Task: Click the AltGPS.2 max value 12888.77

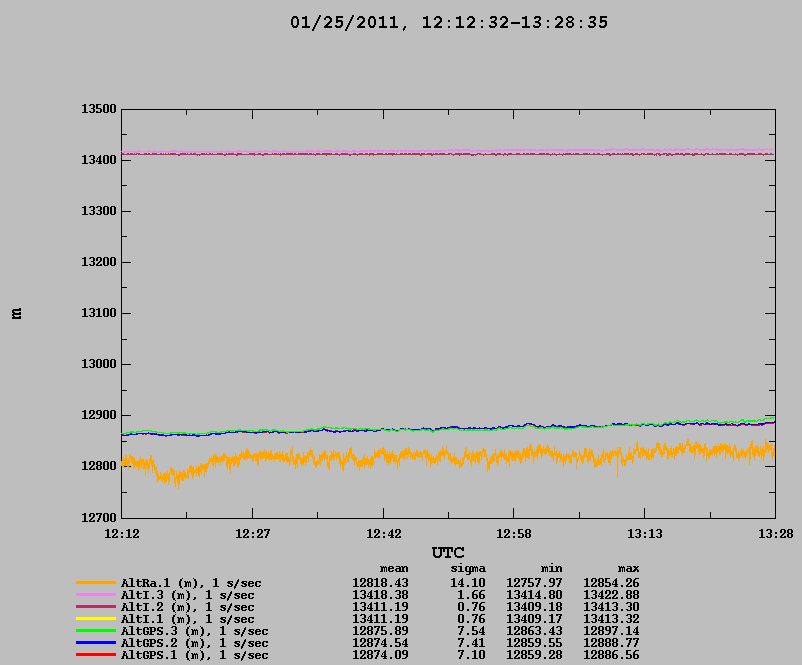Action: [611, 643]
